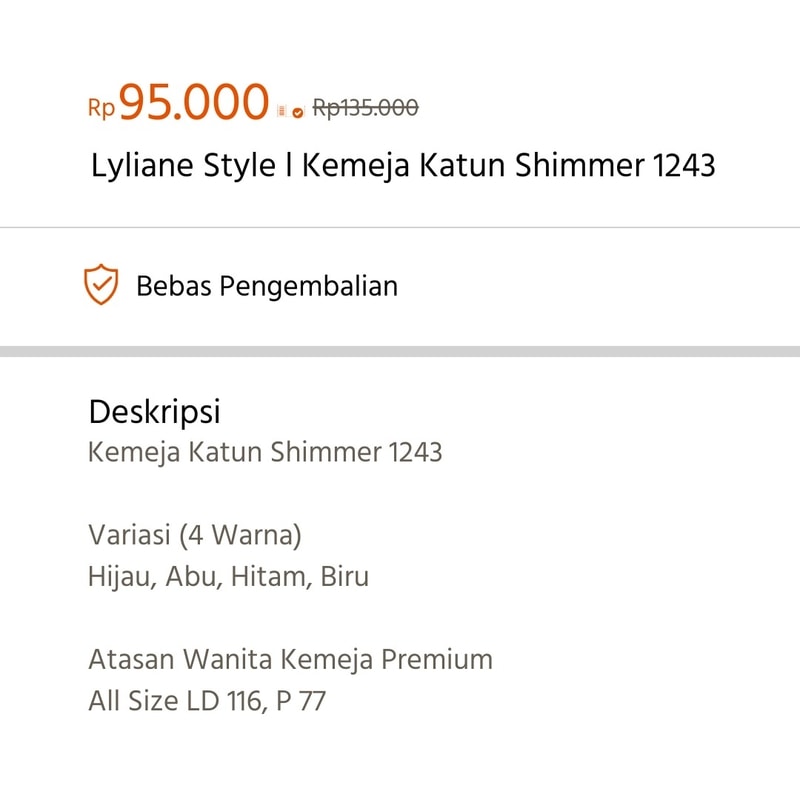Tap the orange shield checkmark icon
800x800 pixels.
(101, 285)
